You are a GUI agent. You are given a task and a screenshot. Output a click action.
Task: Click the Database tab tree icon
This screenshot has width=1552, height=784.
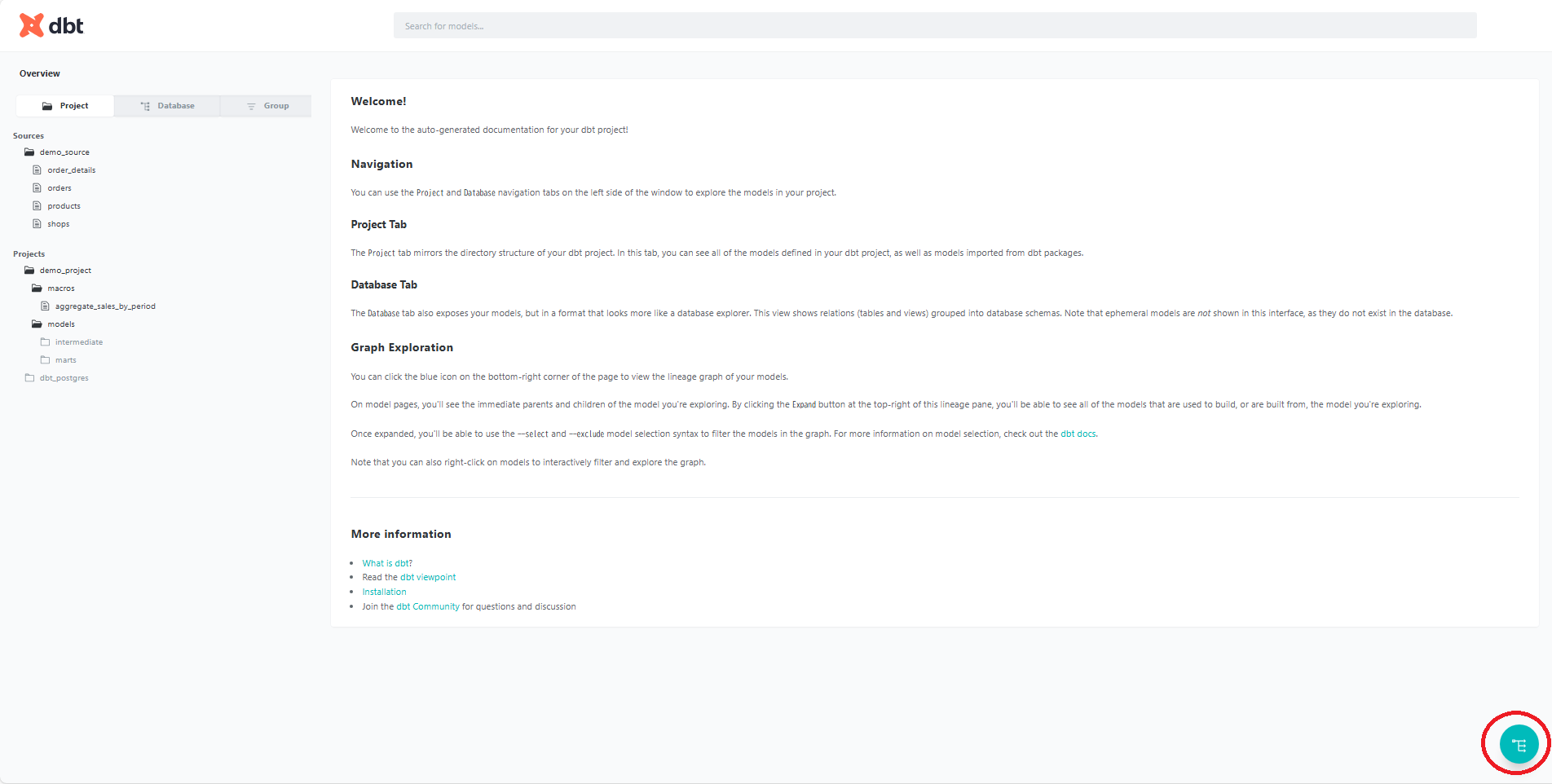(145, 106)
